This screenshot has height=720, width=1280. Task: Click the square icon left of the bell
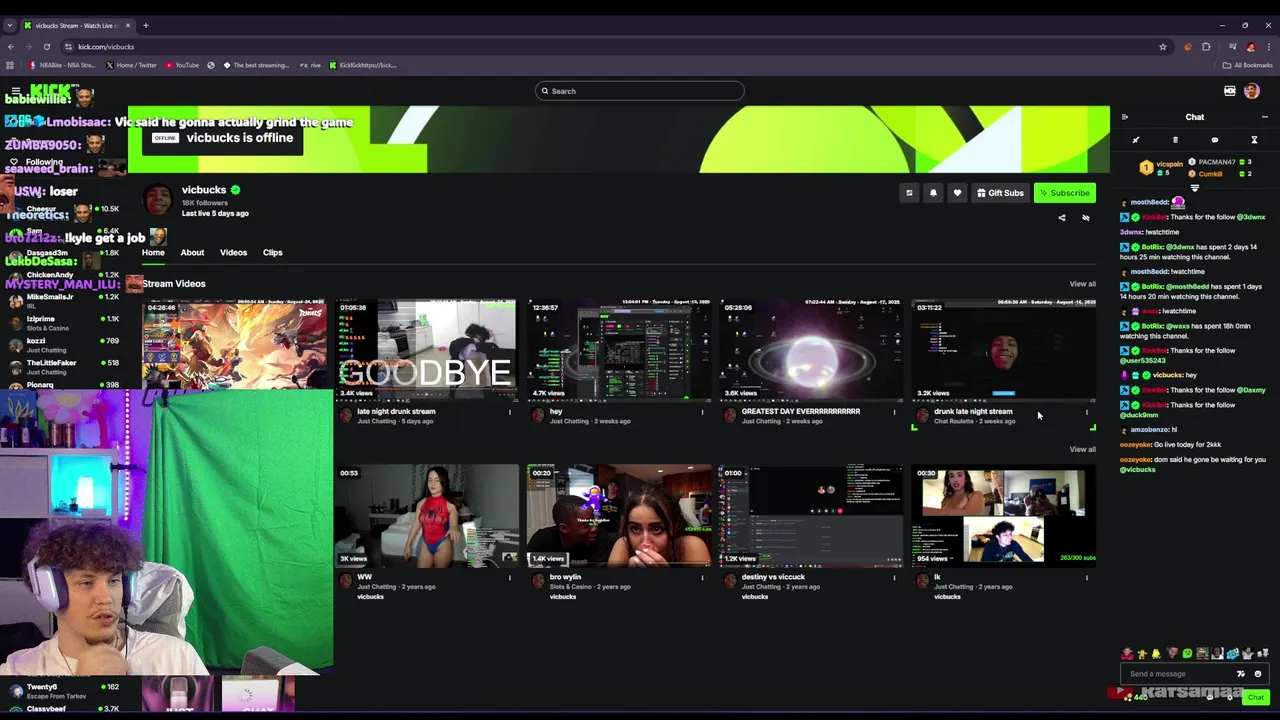pos(909,193)
